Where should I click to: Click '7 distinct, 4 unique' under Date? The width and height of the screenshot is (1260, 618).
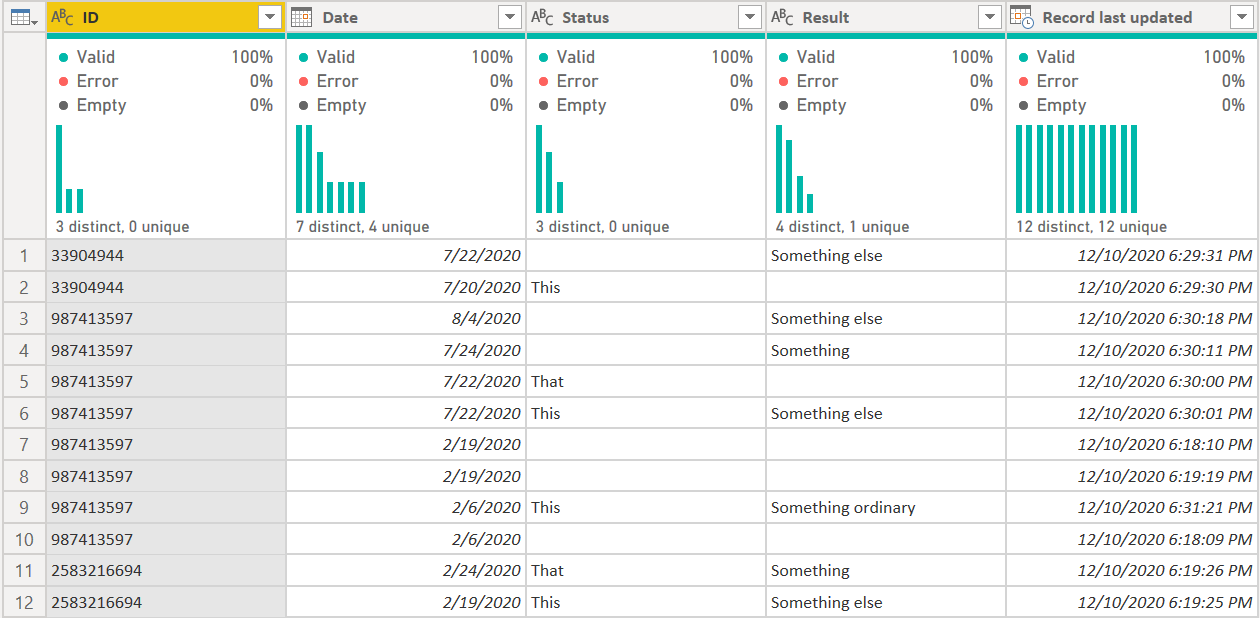pyautogui.click(x=362, y=227)
